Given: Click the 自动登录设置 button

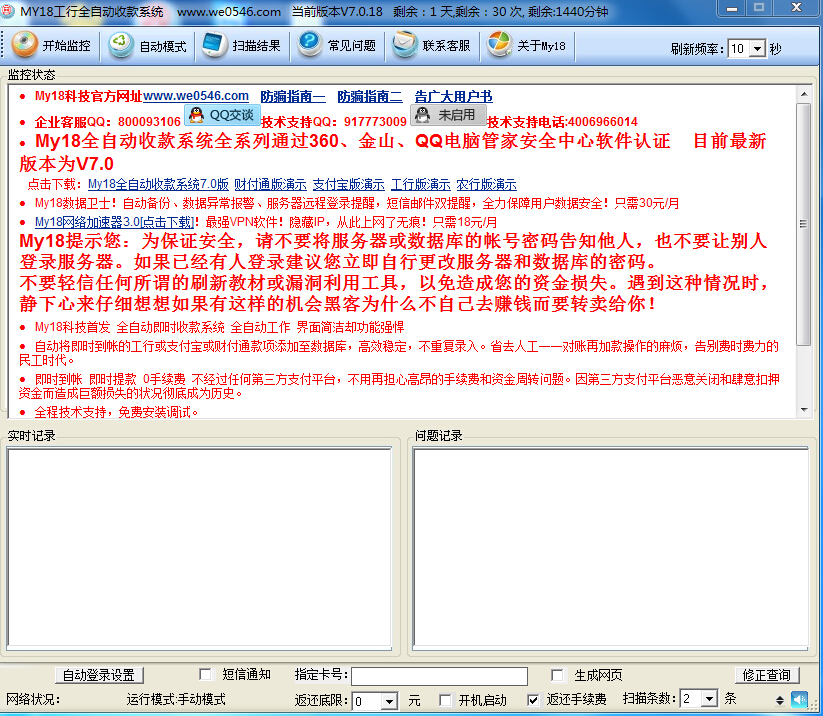Looking at the screenshot, I should [99, 675].
